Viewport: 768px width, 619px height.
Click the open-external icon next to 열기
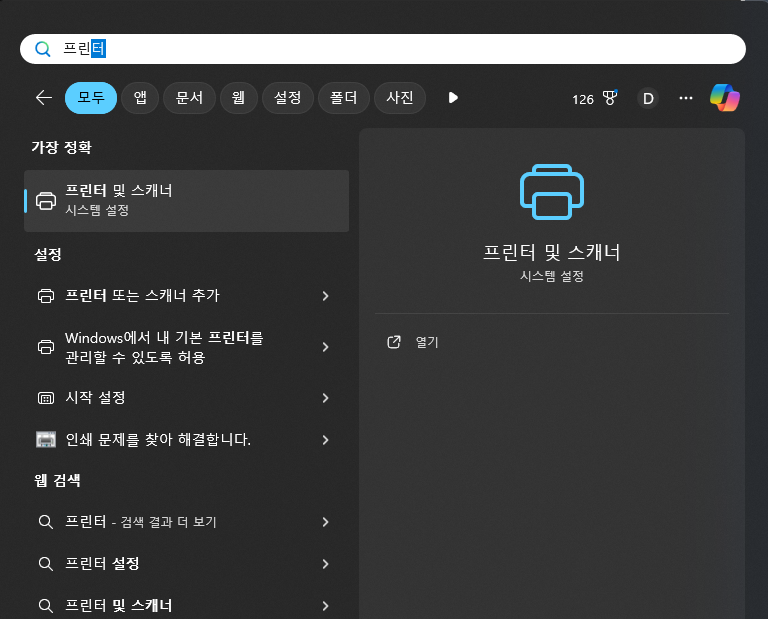pos(394,342)
